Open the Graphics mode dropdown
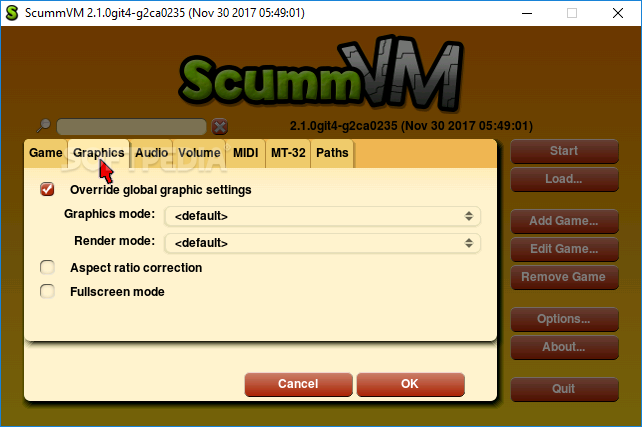 pyautogui.click(x=322, y=216)
